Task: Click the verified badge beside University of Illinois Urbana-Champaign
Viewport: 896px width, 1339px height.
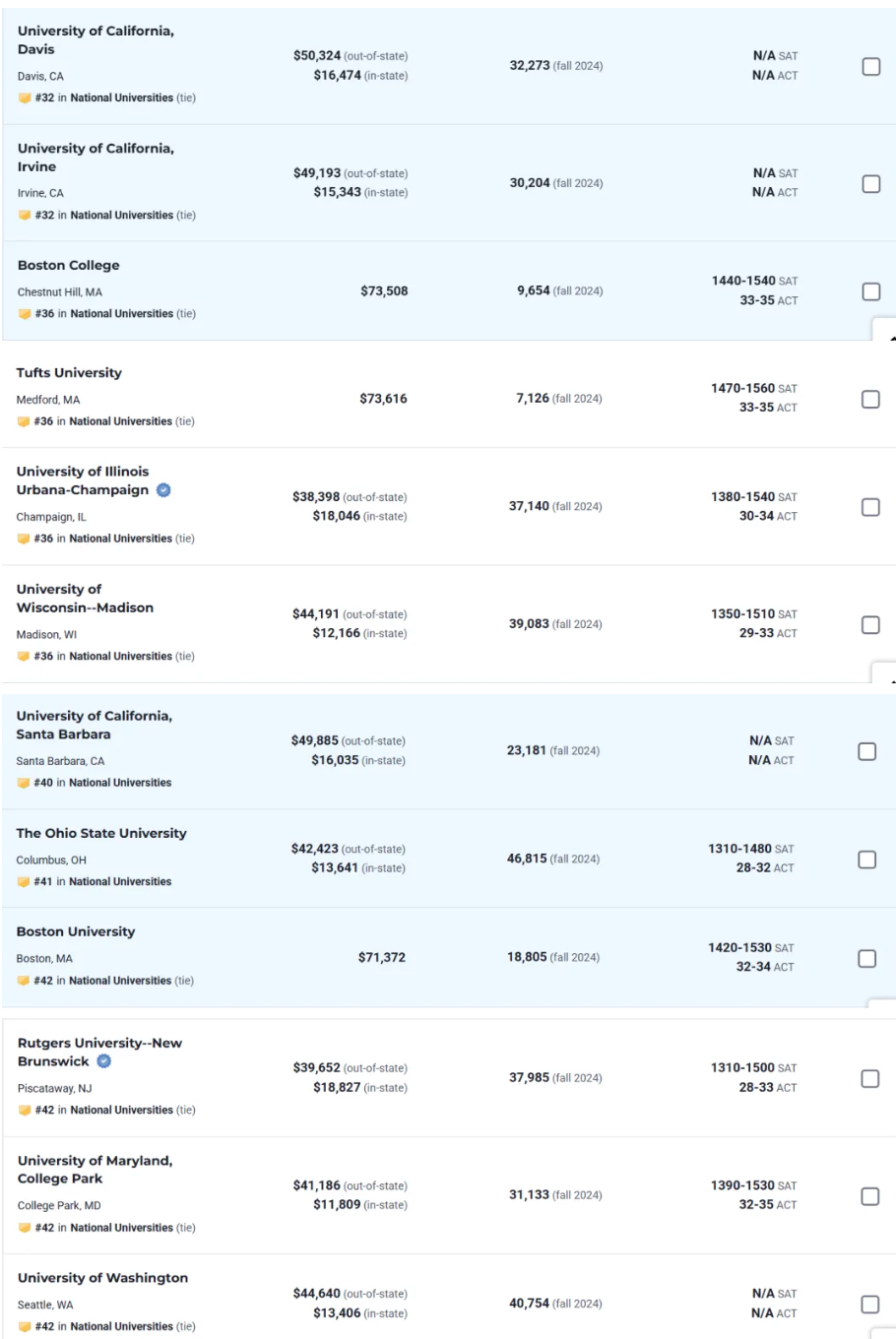Action: [163, 490]
